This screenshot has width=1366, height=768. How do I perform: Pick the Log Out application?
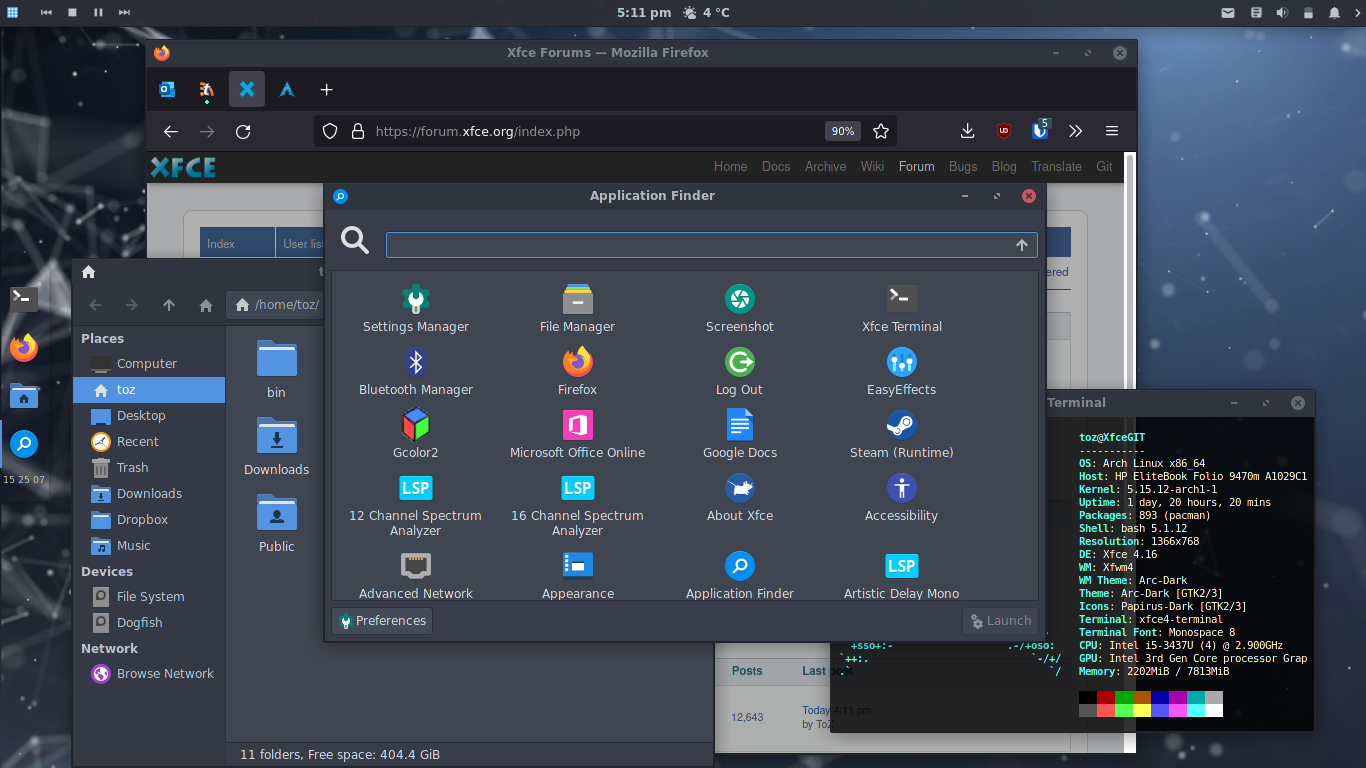click(x=739, y=372)
